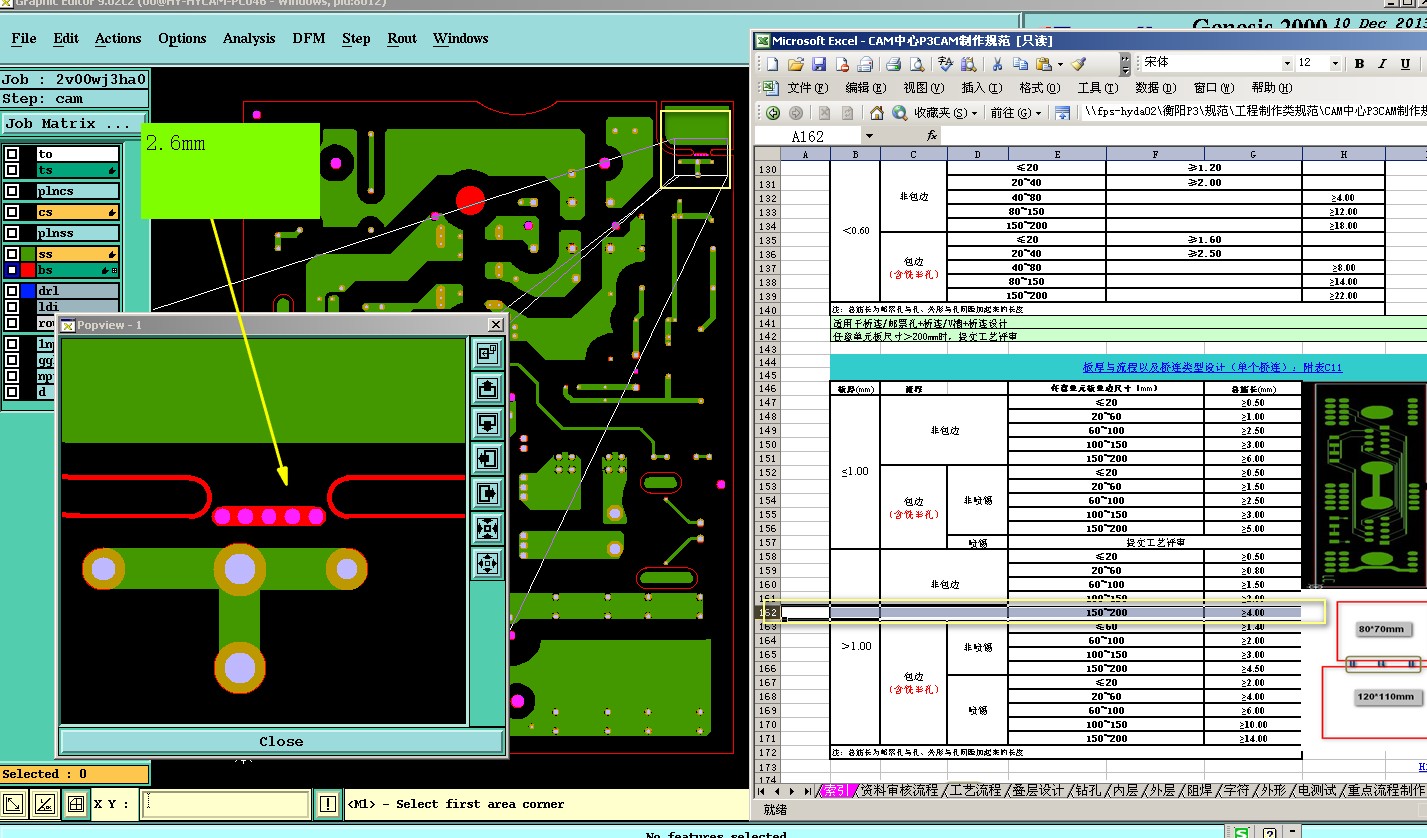
Task: Open Excel Name Box dropdown arrow
Action: pyautogui.click(x=869, y=136)
